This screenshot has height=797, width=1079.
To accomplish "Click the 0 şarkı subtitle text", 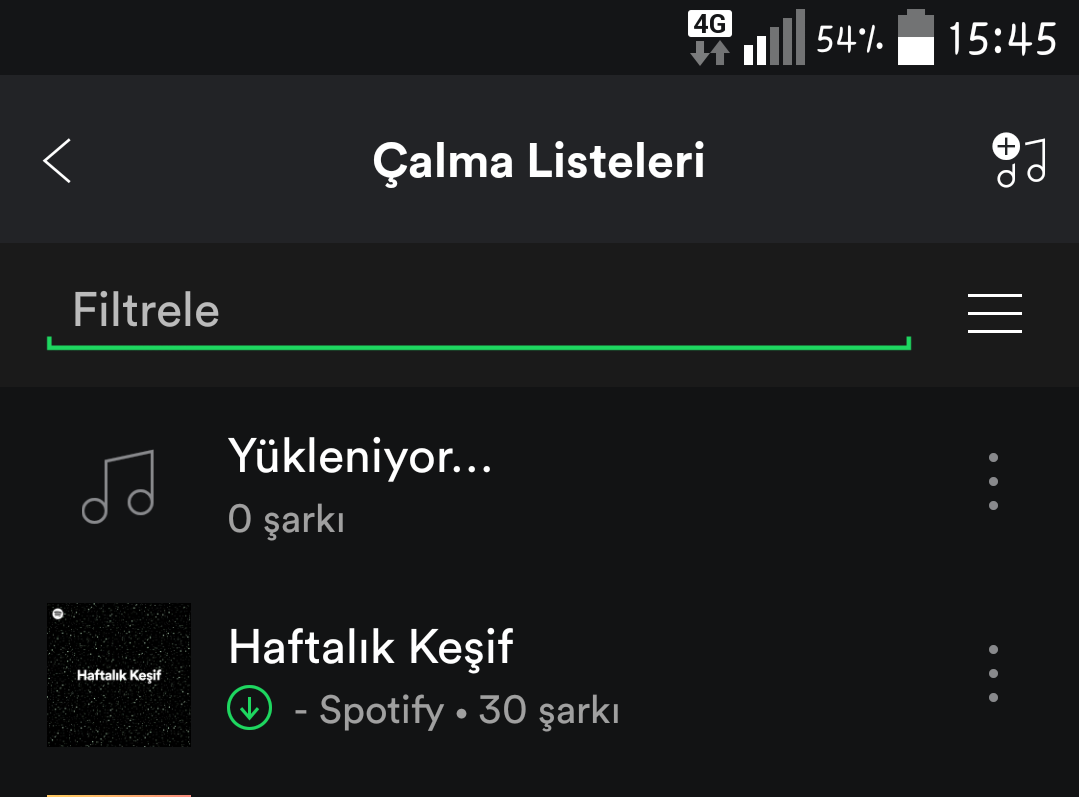I will (286, 520).
